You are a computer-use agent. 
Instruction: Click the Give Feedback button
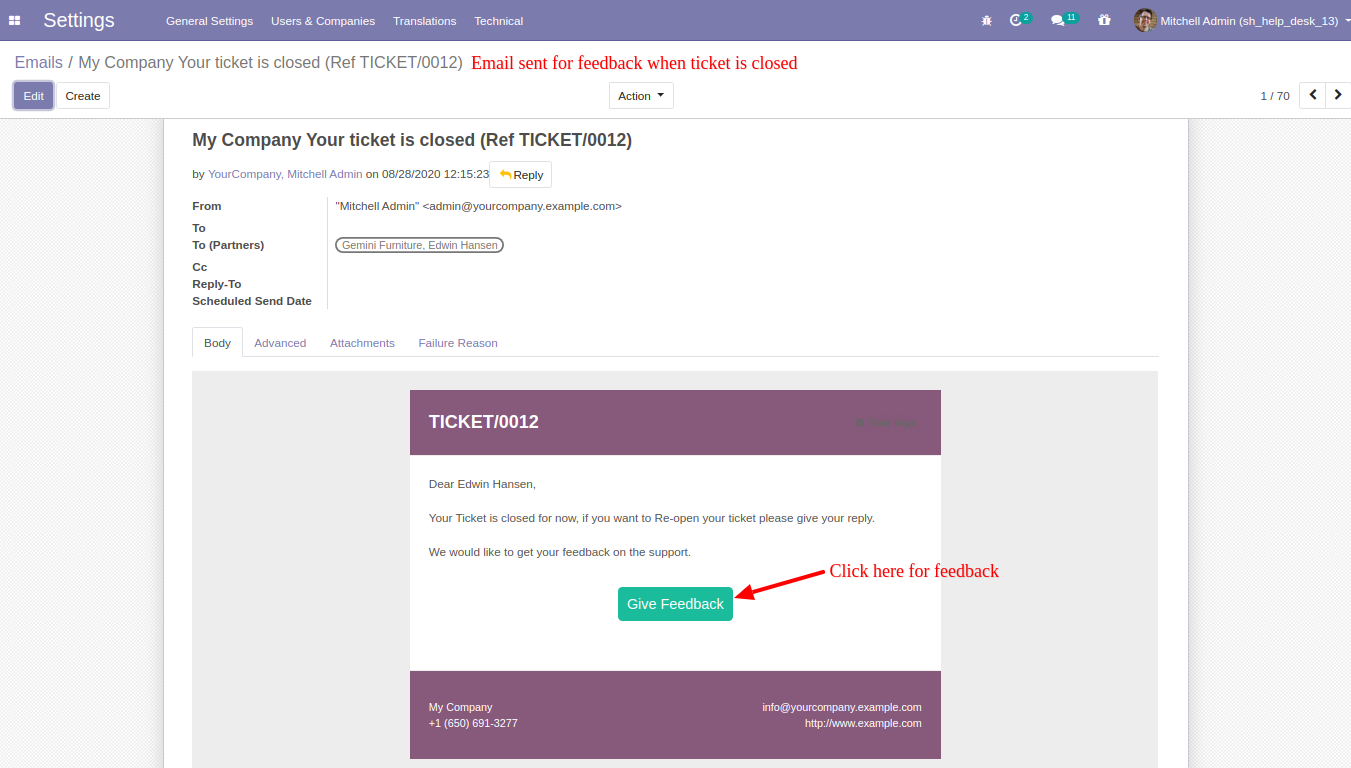tap(675, 604)
